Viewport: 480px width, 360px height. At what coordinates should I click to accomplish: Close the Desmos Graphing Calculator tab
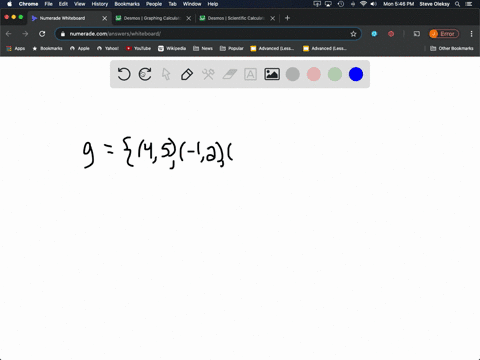pos(189,18)
